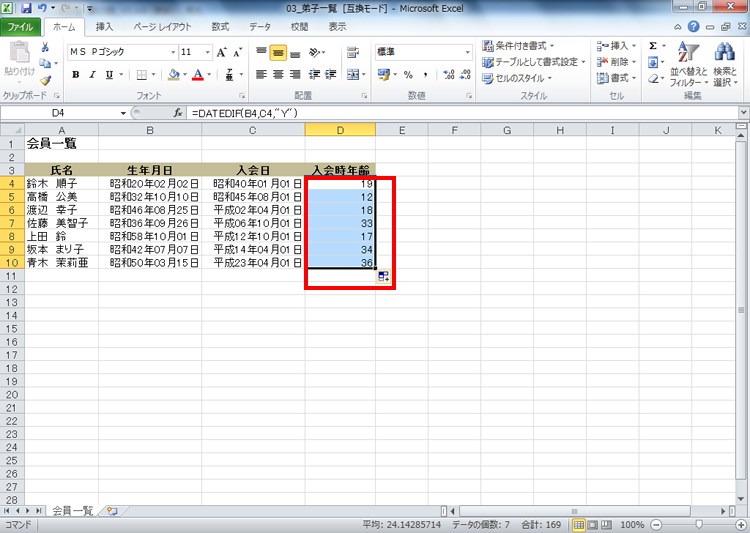750x533 pixels.
Task: Open the Help question mark icon
Action: (694, 27)
